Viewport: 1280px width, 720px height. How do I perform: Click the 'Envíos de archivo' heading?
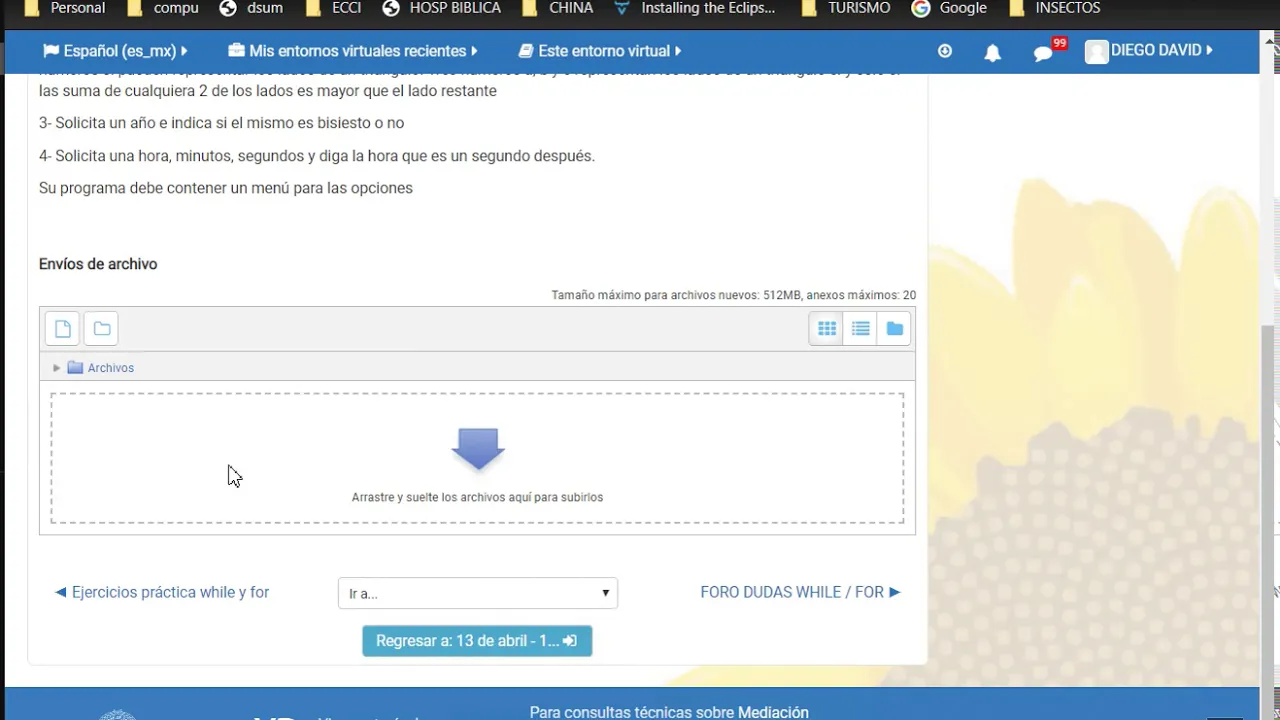point(98,264)
